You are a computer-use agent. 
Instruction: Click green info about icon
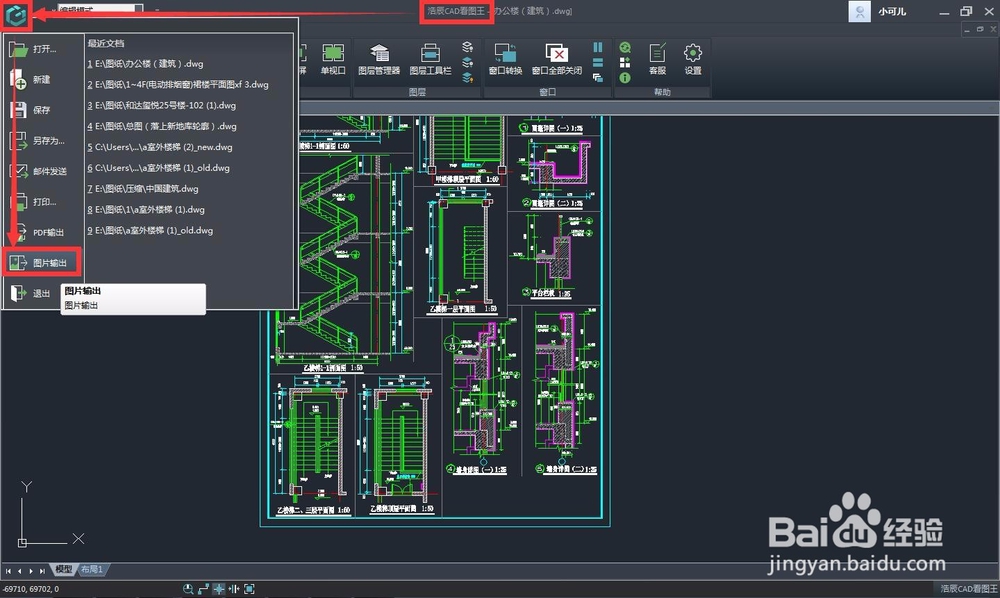625,78
